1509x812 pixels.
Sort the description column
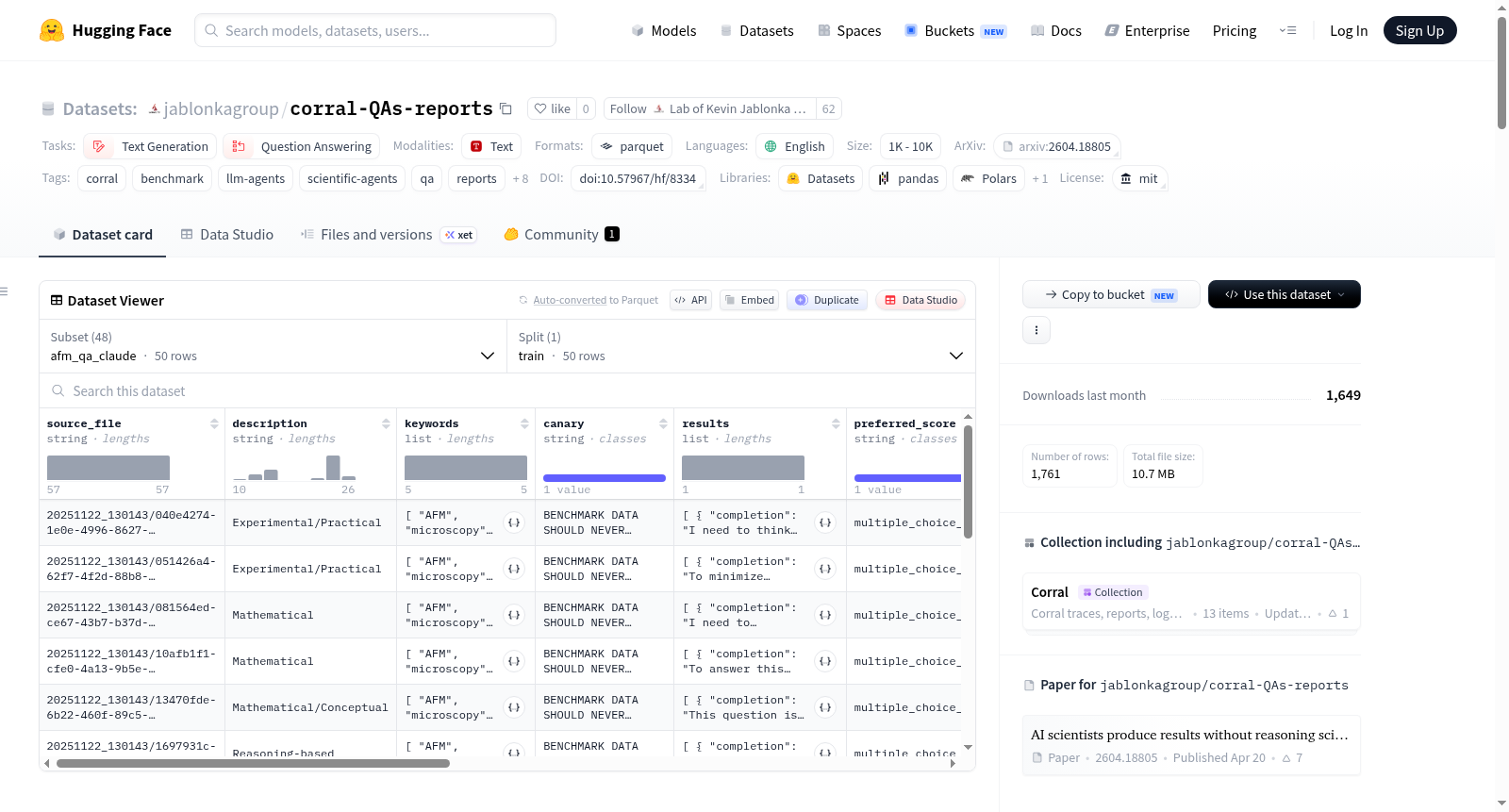coord(386,423)
